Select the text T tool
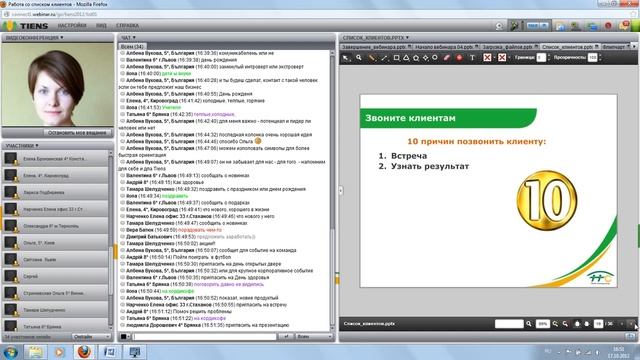 (x=472, y=58)
